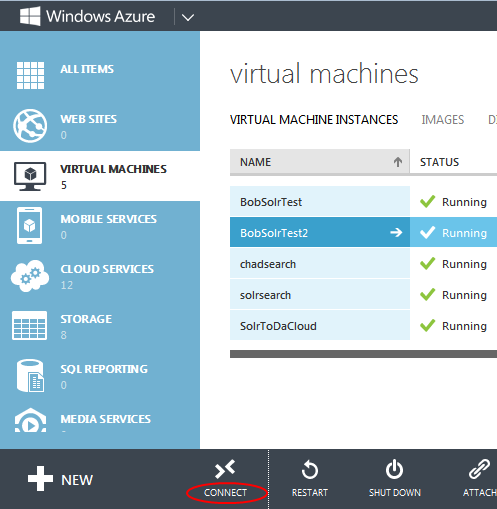Click the horizontal scrollbar below the table
The image size is (497, 509).
click(363, 354)
